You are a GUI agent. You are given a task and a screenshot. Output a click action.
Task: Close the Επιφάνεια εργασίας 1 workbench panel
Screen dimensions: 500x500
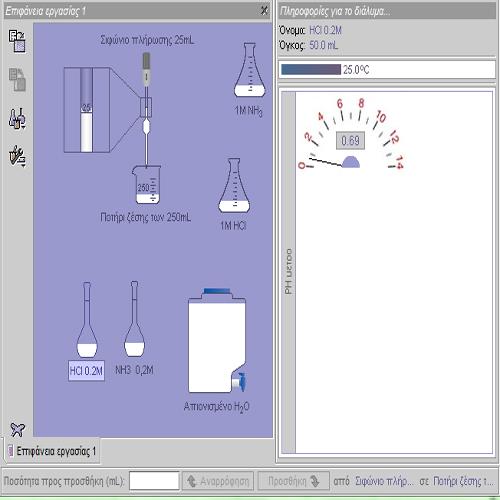tap(264, 11)
